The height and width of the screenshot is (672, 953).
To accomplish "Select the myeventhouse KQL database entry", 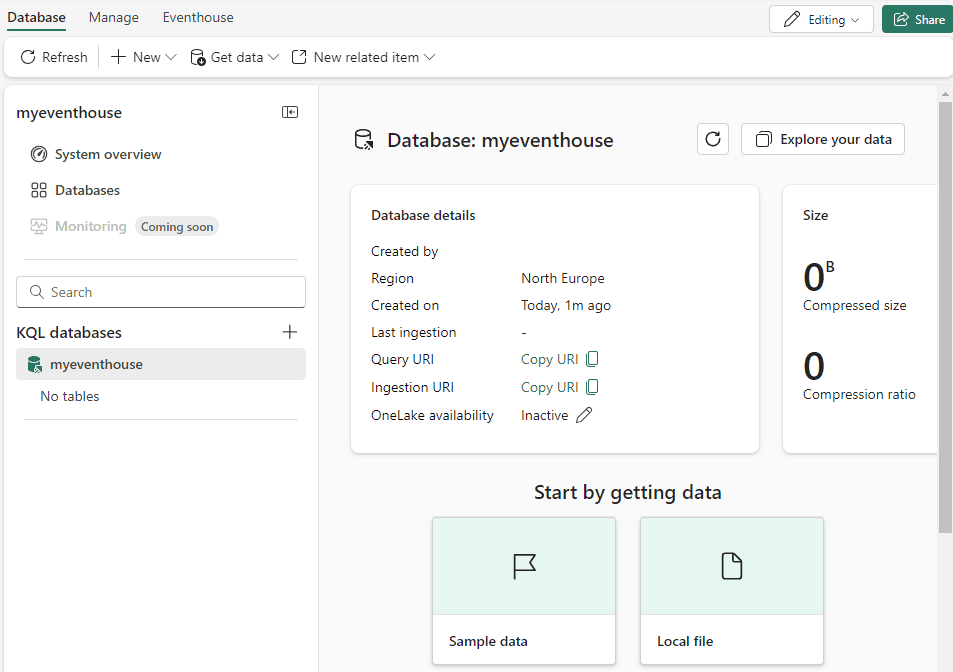I will pos(161,365).
